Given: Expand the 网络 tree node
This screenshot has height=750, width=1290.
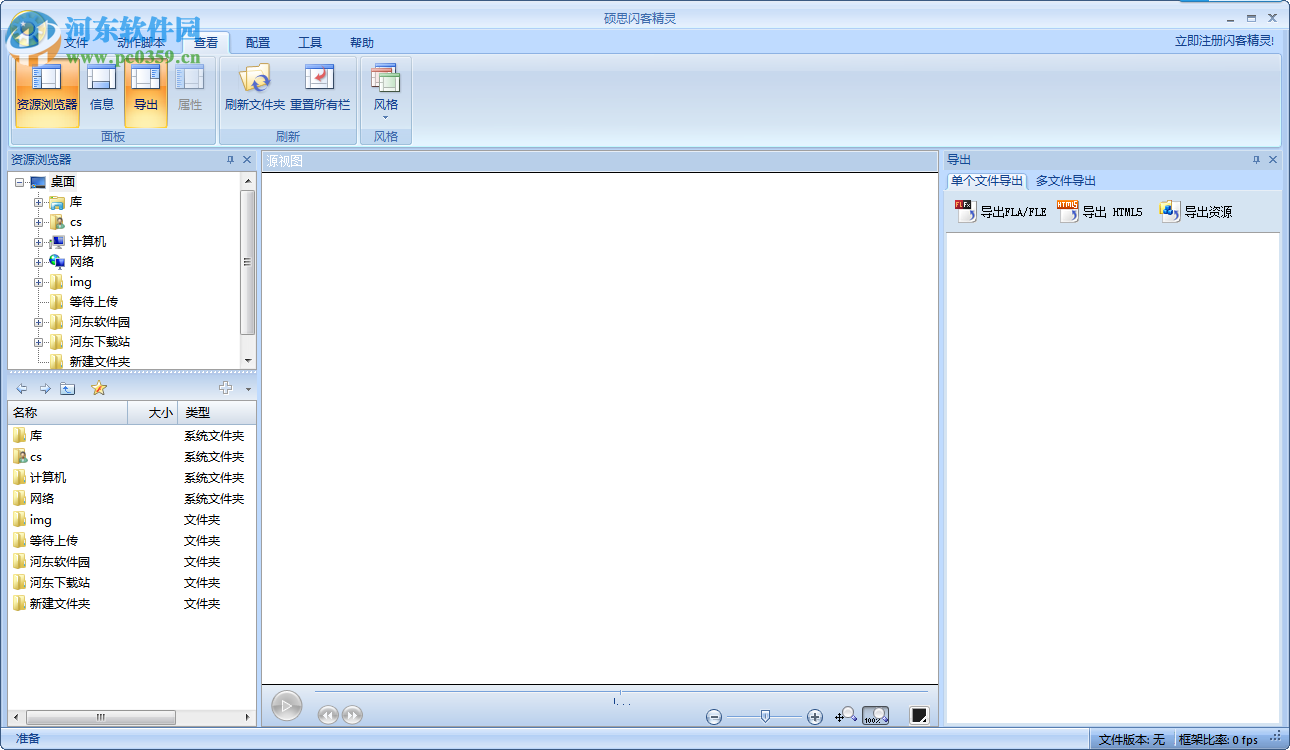Looking at the screenshot, I should coord(39,262).
